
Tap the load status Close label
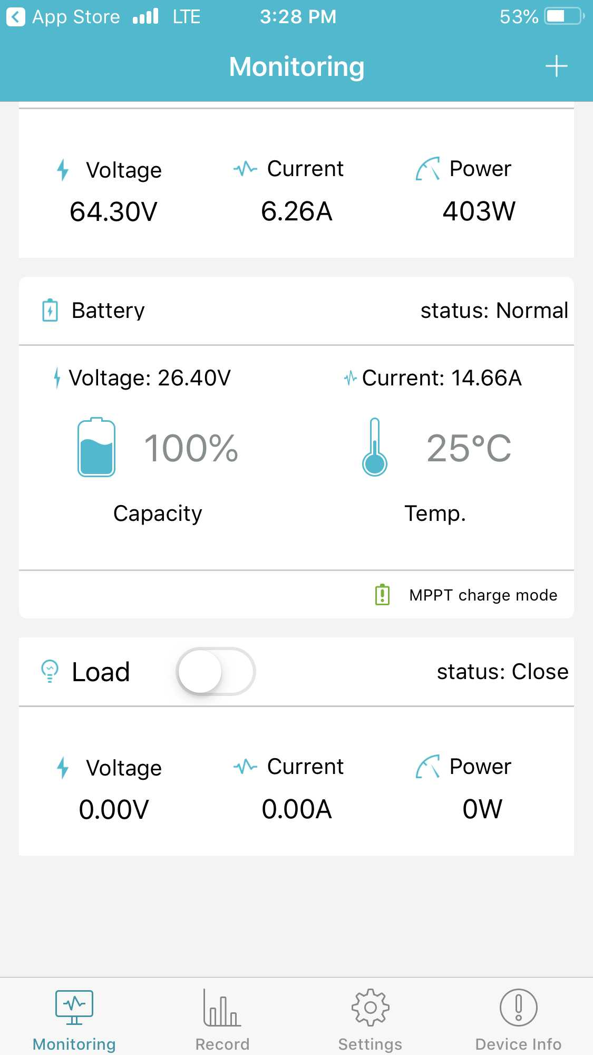(502, 671)
